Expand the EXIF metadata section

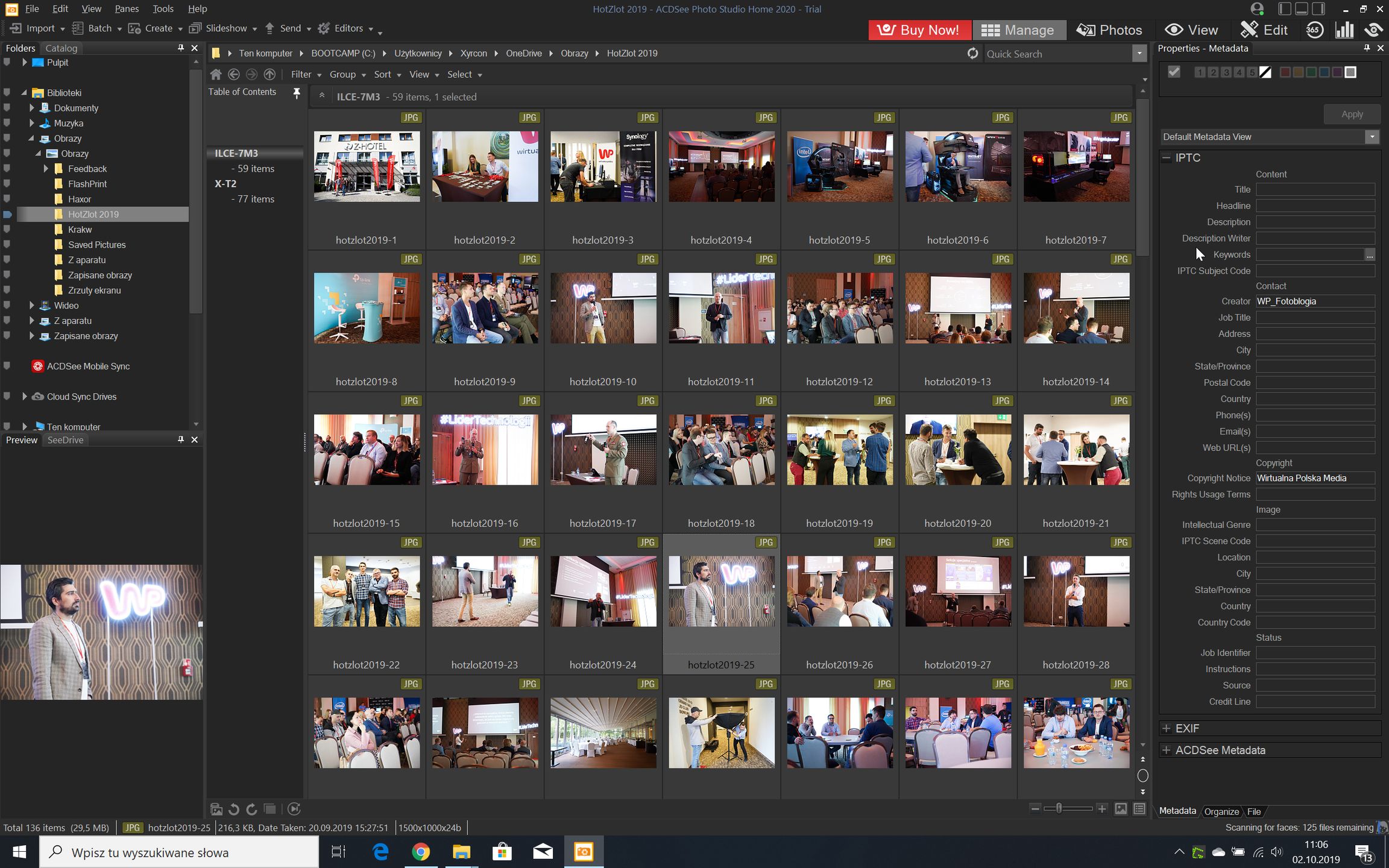[1167, 729]
